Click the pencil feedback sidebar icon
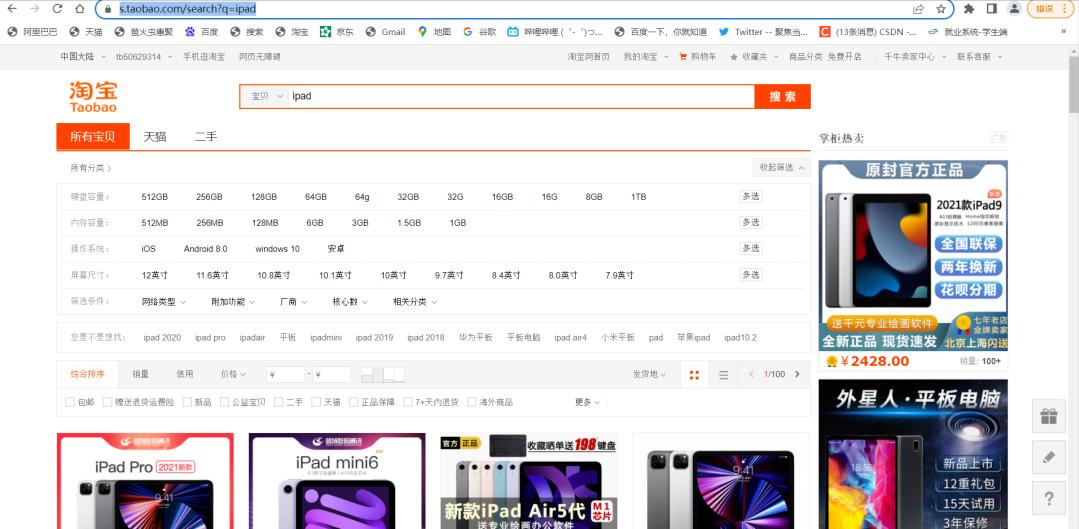This screenshot has height=529, width=1079. tap(1049, 457)
